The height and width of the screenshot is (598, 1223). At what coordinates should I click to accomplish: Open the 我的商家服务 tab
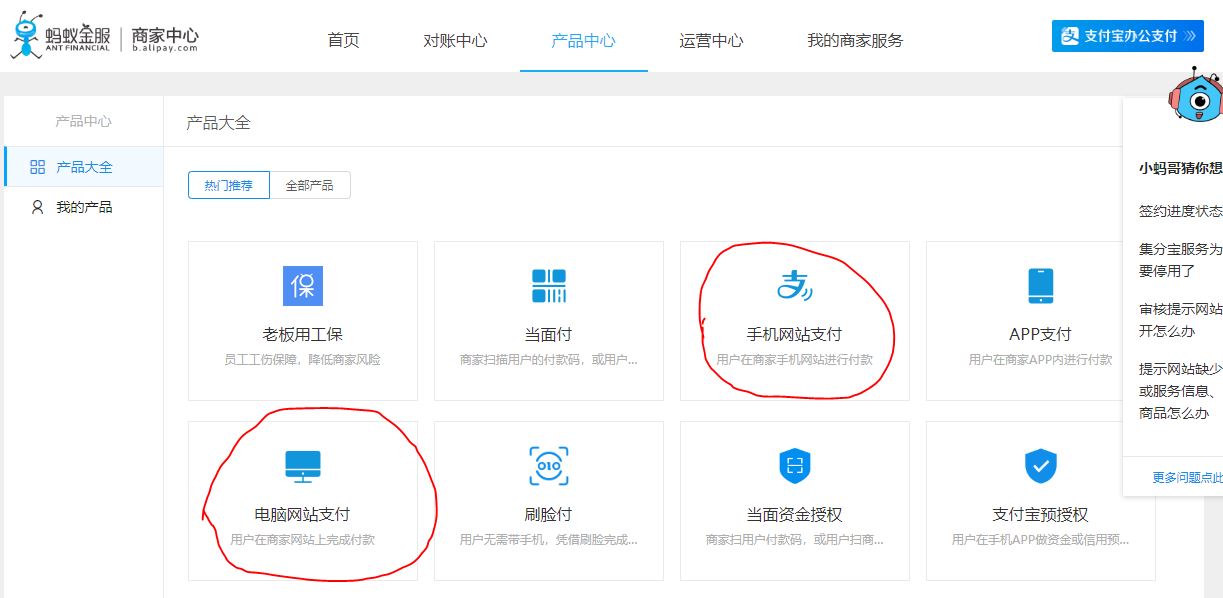[855, 40]
